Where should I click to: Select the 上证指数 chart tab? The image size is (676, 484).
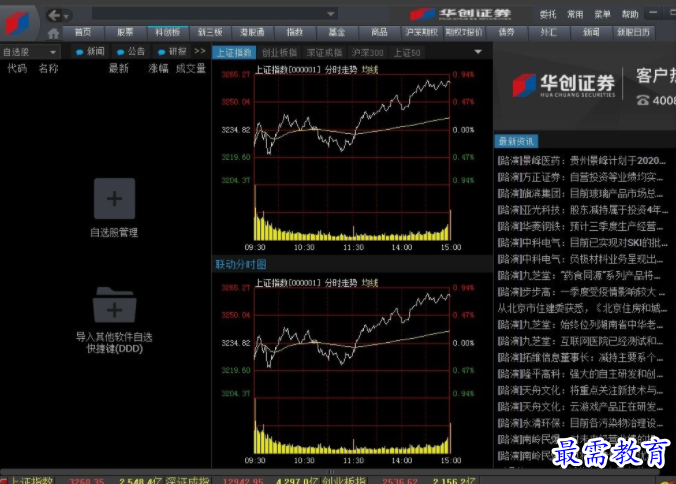234,53
